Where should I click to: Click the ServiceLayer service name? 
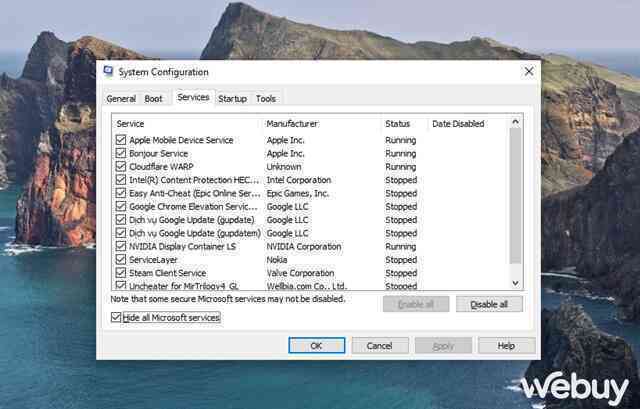coord(153,260)
